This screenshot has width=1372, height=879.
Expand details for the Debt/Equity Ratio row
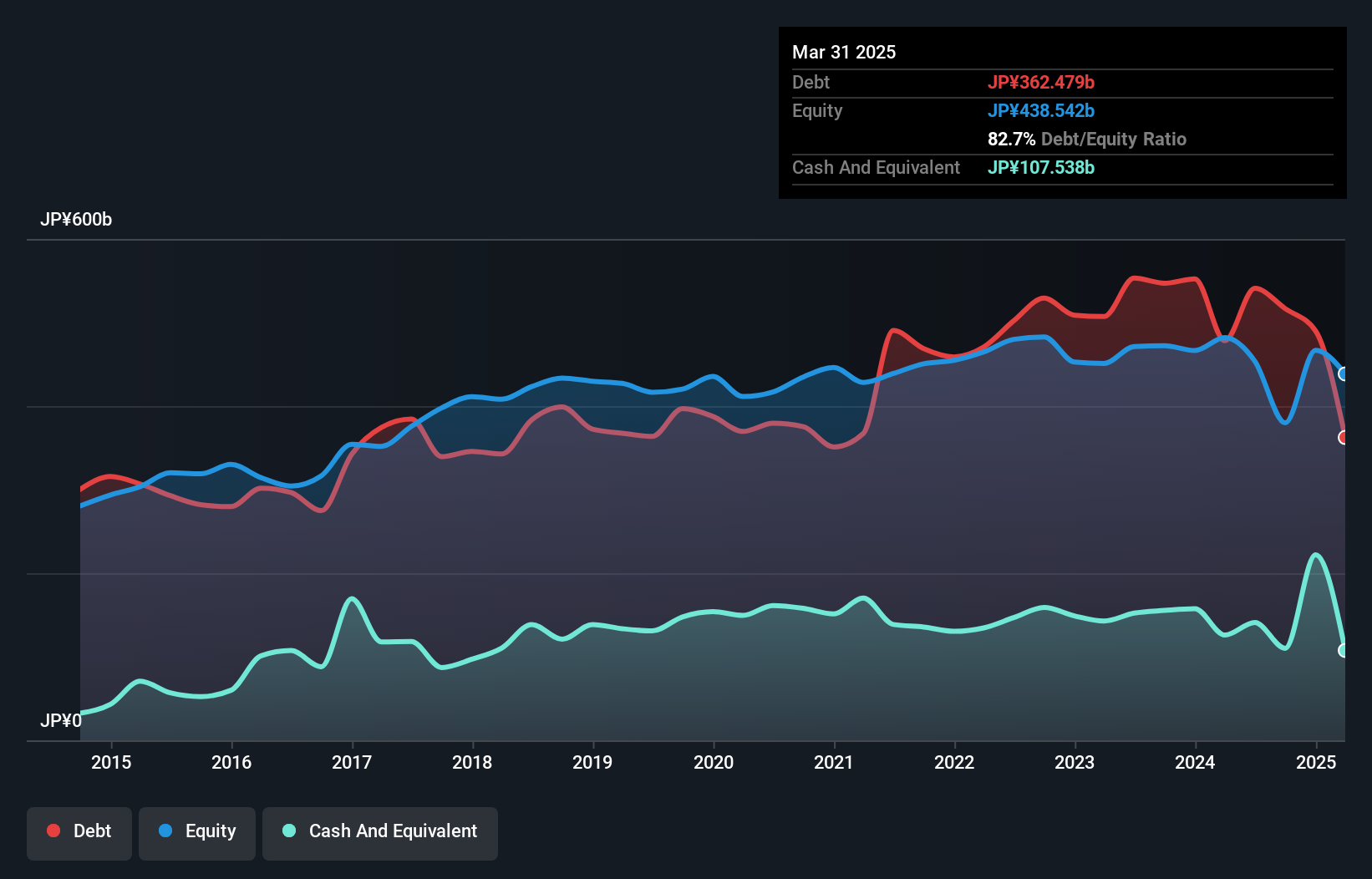(1086, 140)
